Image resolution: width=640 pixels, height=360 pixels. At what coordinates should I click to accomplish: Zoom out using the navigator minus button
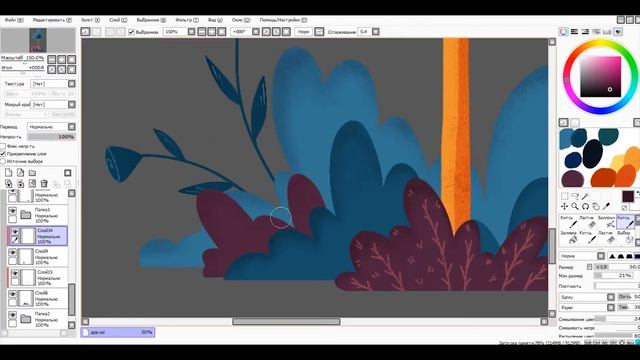point(52,60)
